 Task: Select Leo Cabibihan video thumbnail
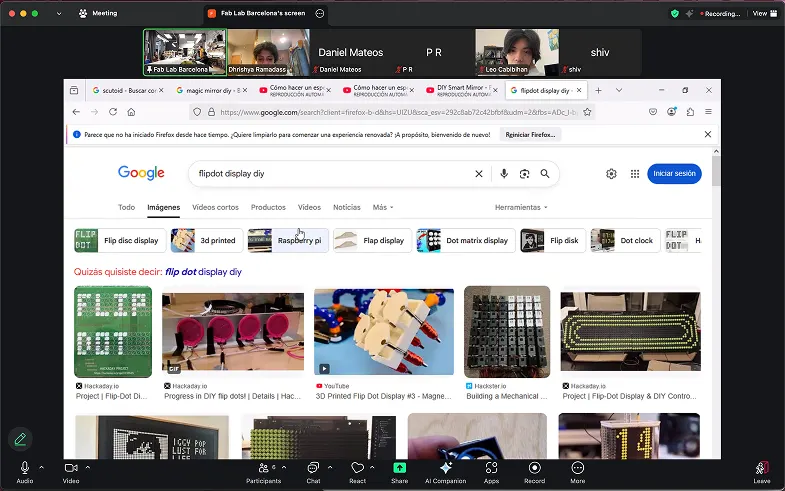(517, 52)
